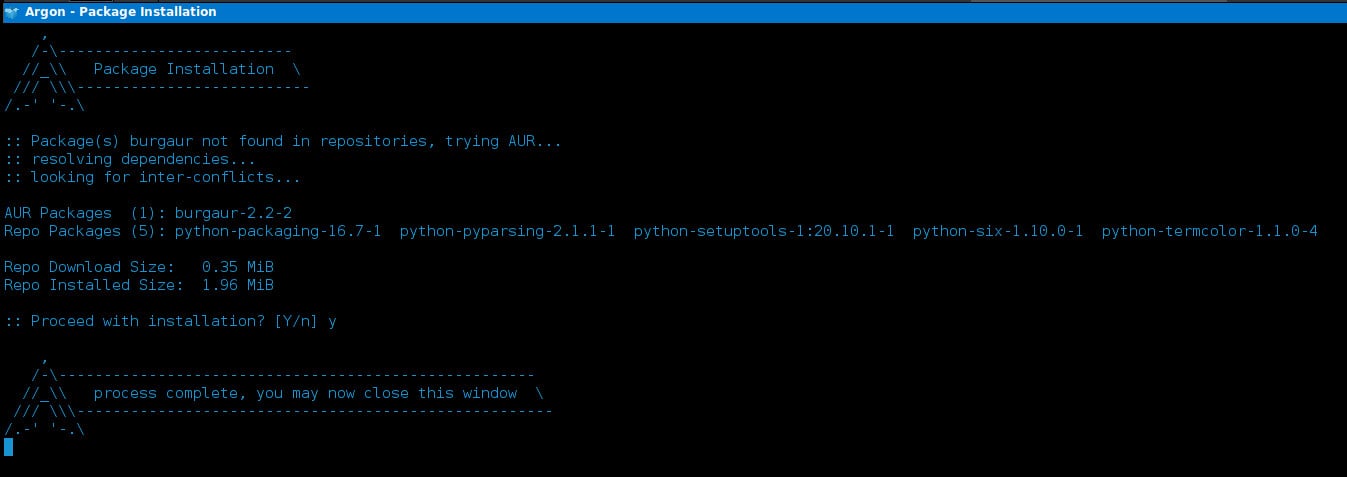Click the ASCII Arch logo beside 'process complete'
1347x477 pixels.
click(44, 393)
